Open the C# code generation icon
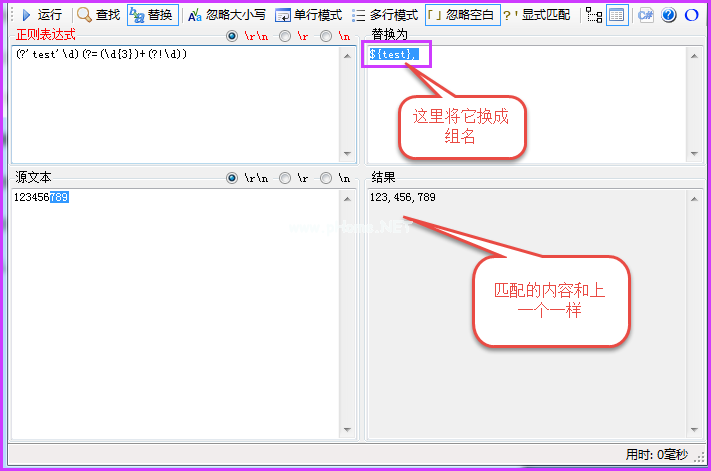 point(646,15)
